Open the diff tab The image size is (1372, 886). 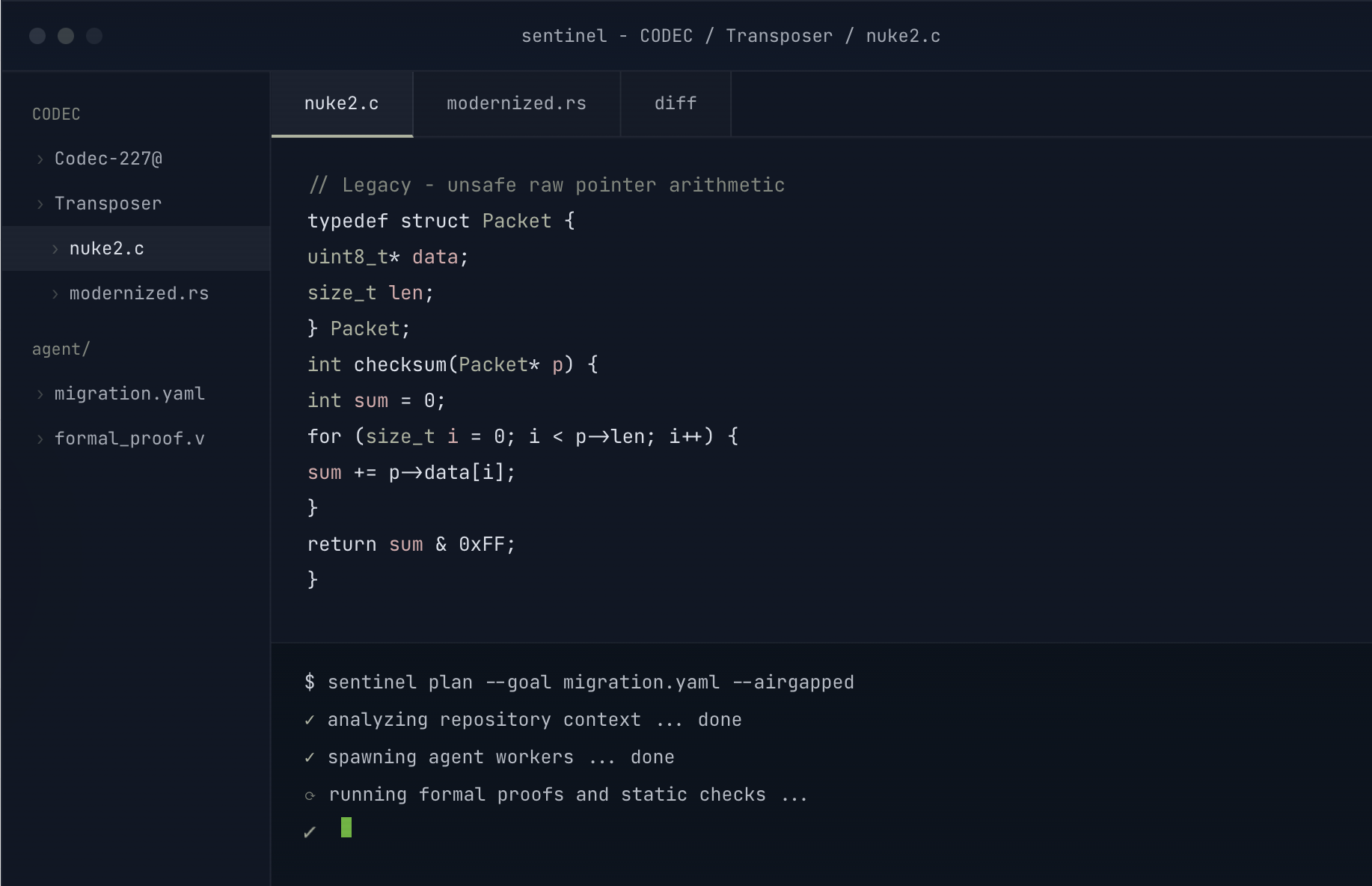pos(676,104)
